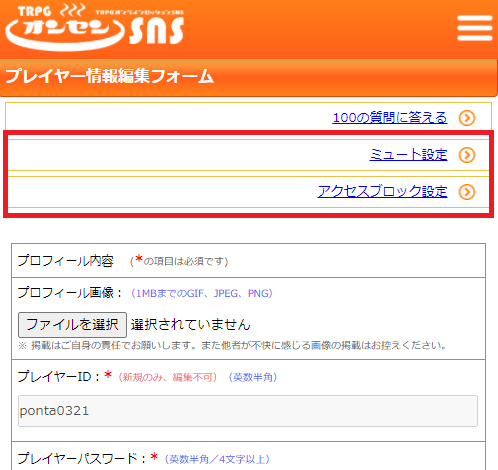This screenshot has height=470, width=498.
Task: Click the image posting responsibility notice text
Action: [233, 345]
